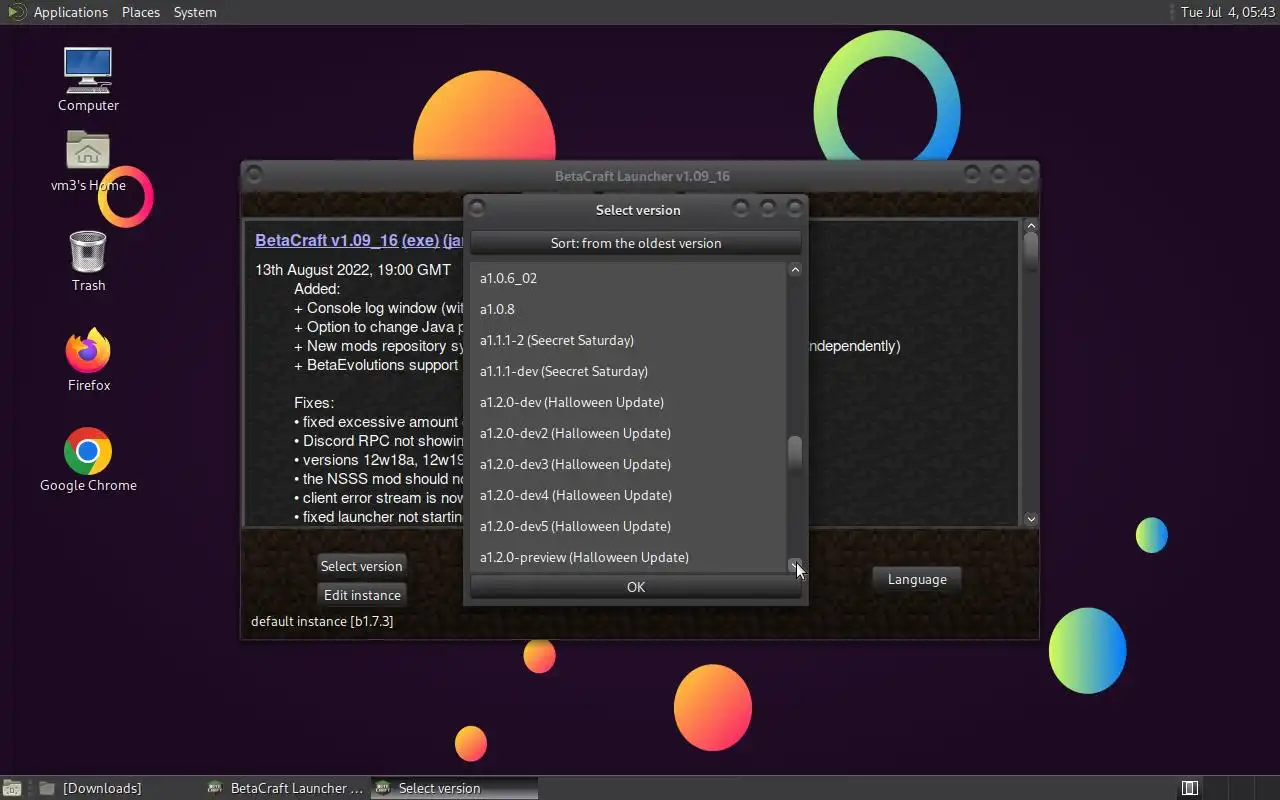
Task: Click version list scroll up arrow
Action: [795, 269]
